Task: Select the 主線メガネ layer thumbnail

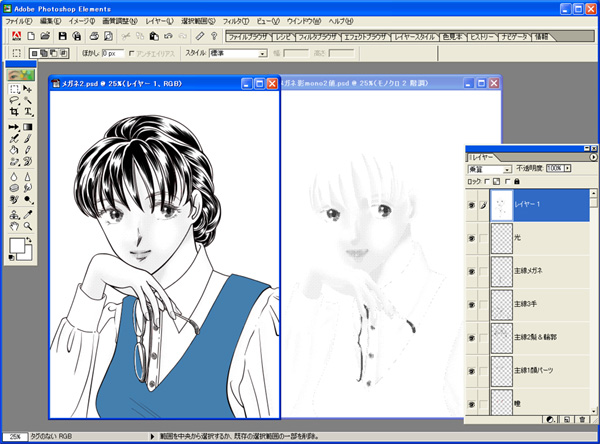Action: 501,271
